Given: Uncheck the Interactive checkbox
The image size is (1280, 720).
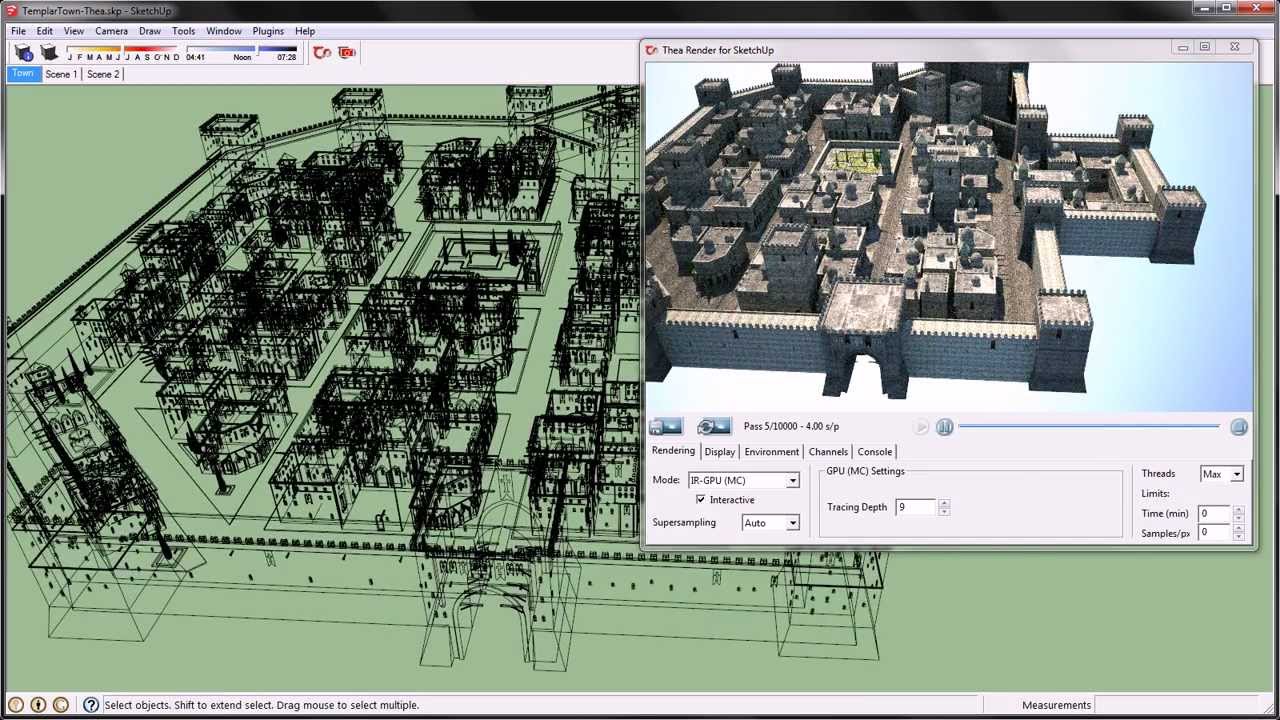Looking at the screenshot, I should pyautogui.click(x=700, y=500).
